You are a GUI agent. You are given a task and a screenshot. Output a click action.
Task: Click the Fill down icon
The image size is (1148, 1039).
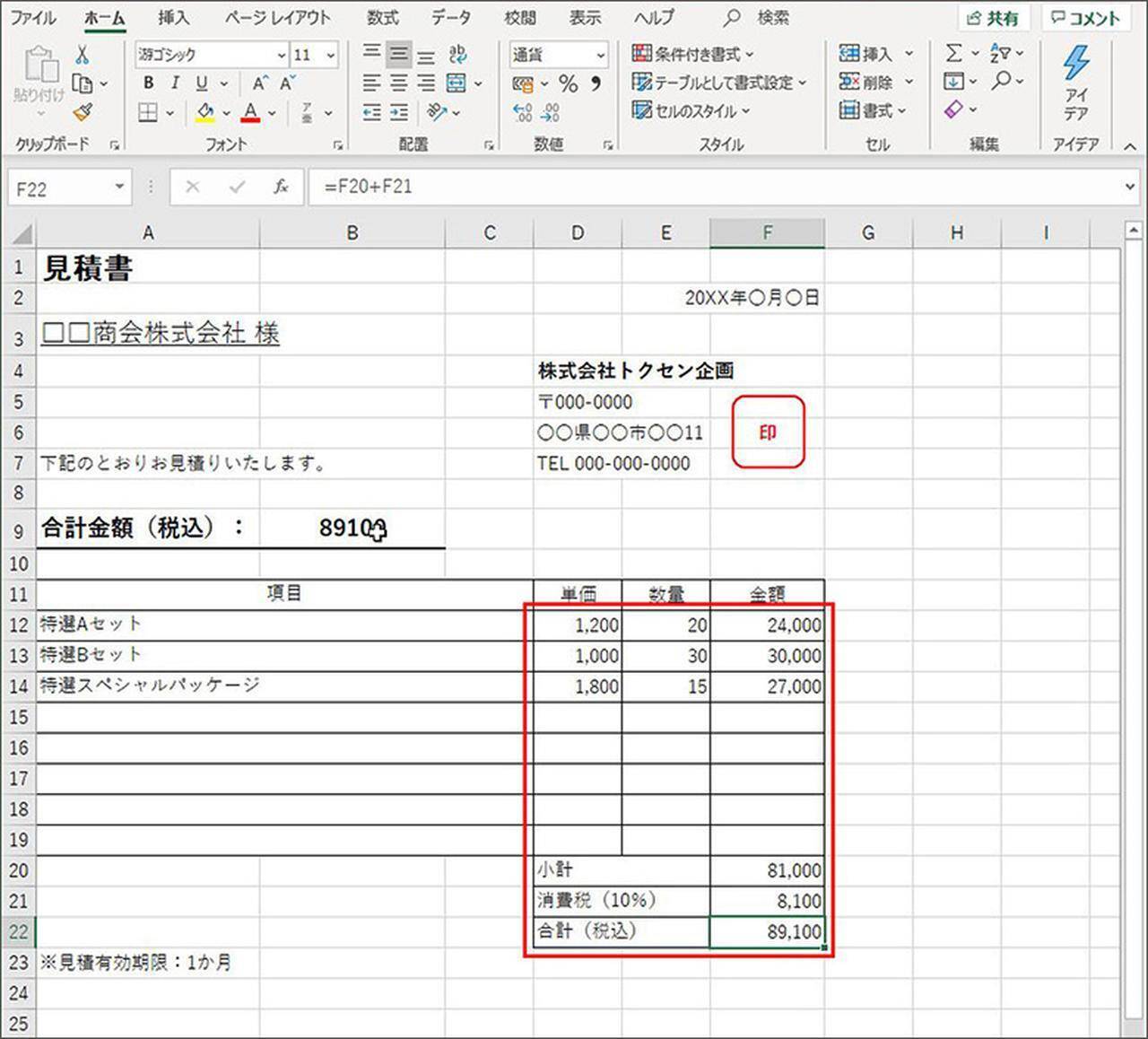coord(953,82)
